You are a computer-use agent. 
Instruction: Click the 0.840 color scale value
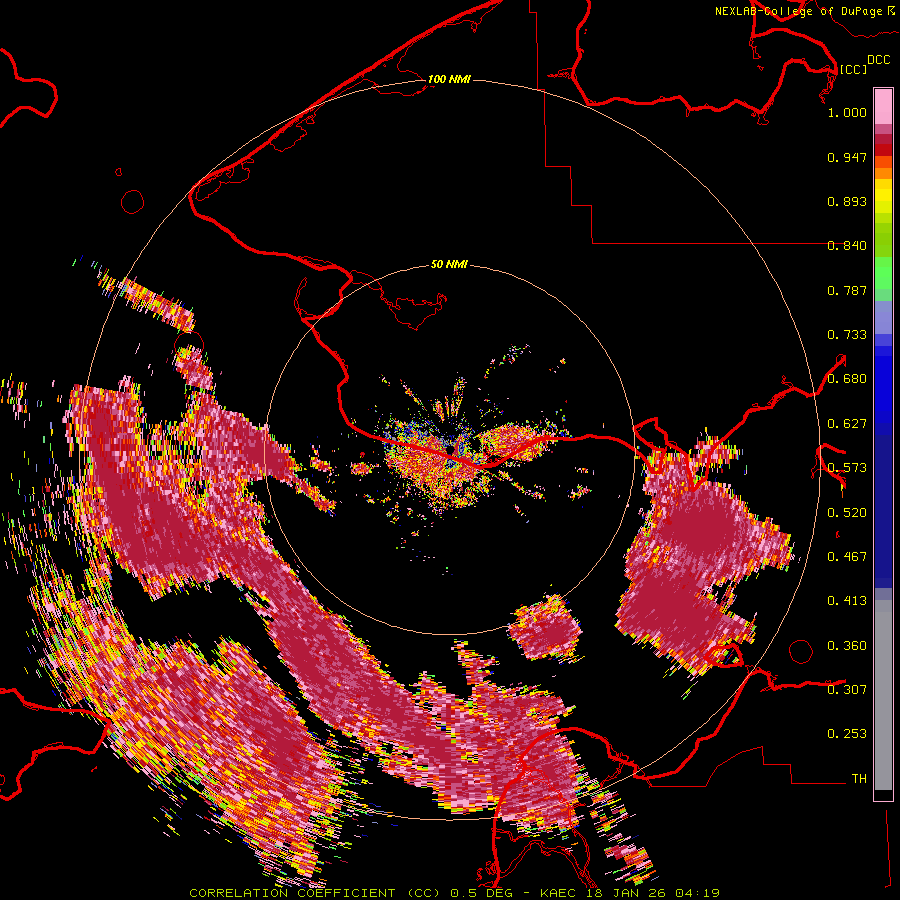847,246
